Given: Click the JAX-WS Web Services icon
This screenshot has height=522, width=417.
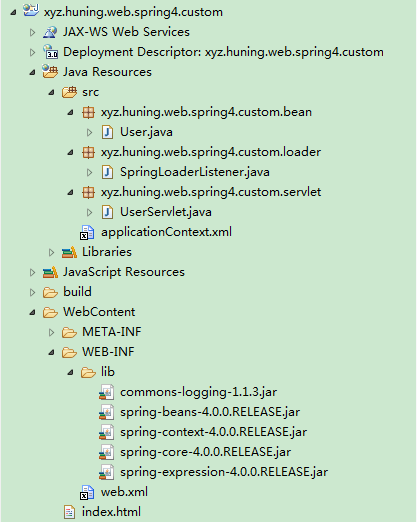Looking at the screenshot, I should pos(50,32).
